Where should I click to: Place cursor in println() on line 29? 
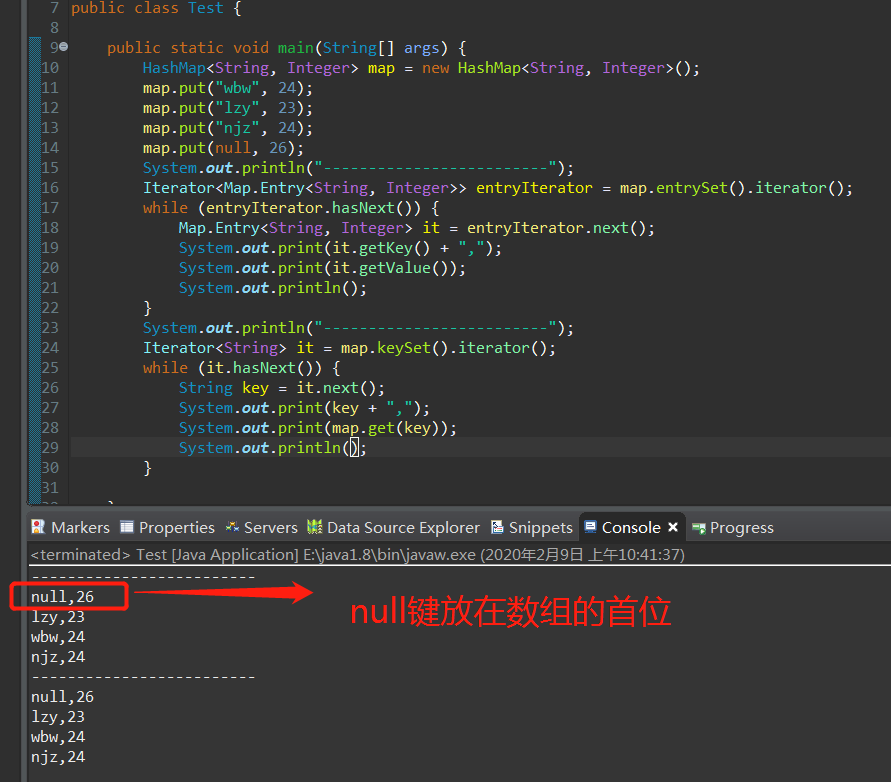[x=355, y=448]
